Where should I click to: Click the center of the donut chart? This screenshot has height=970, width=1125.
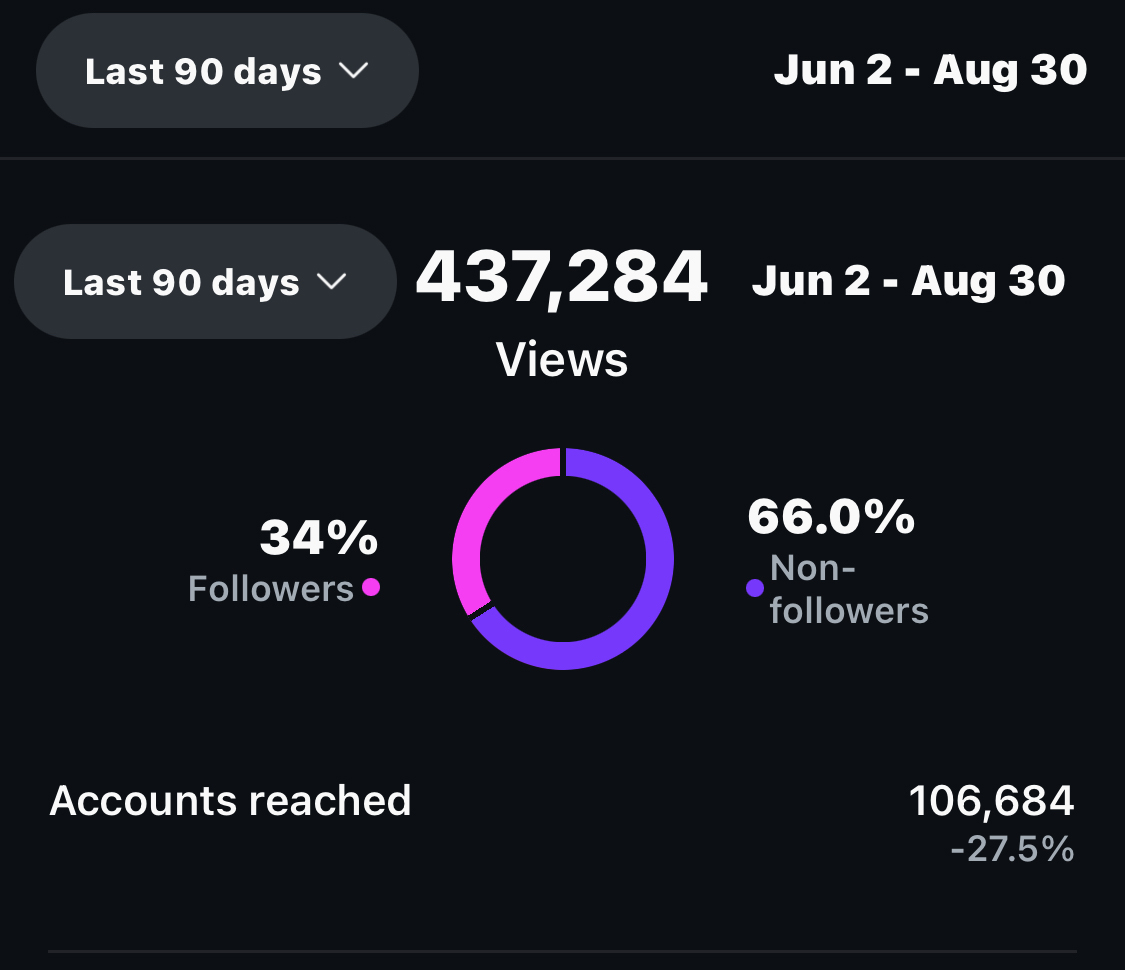[563, 558]
